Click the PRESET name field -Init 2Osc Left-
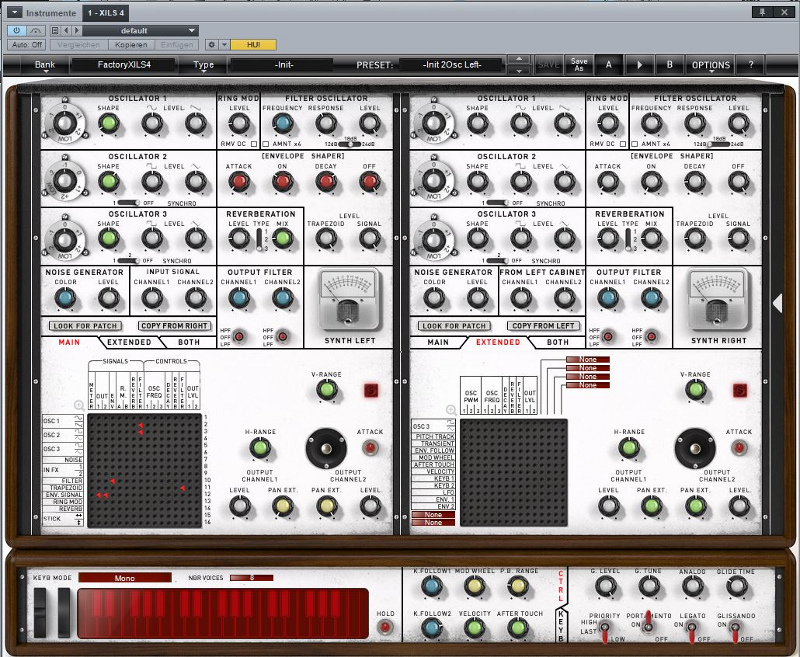Image resolution: width=800 pixels, height=657 pixels. (452, 65)
